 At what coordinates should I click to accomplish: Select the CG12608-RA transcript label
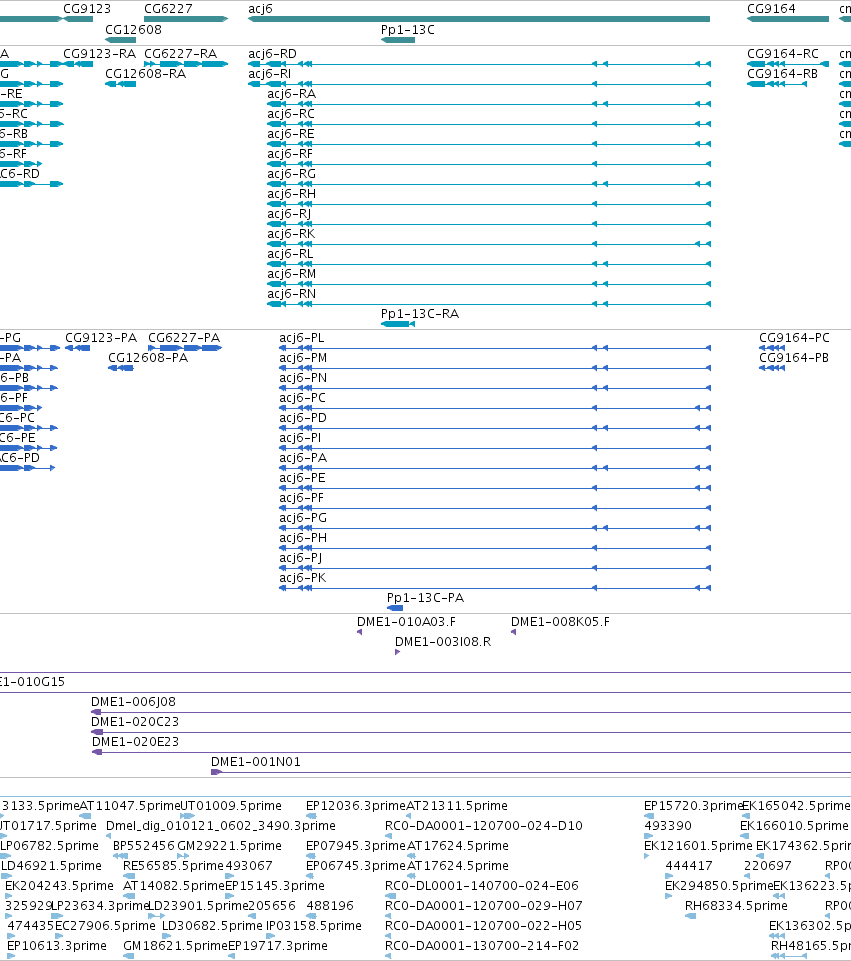tap(145, 74)
